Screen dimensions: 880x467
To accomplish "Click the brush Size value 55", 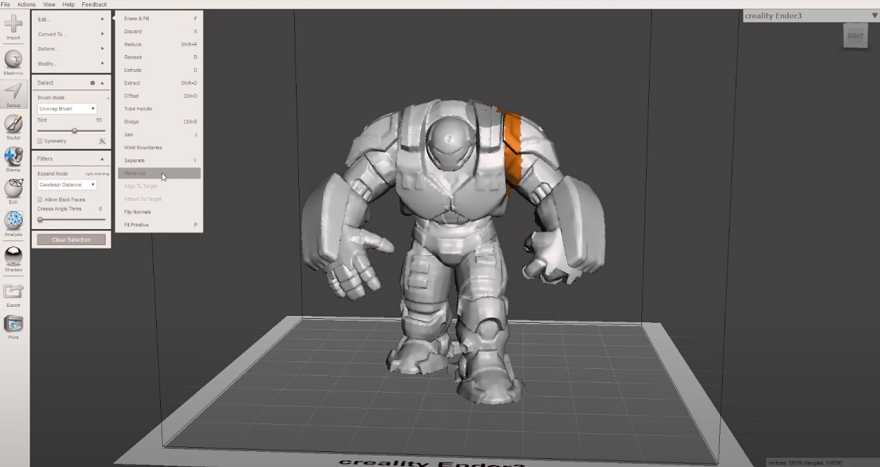I will (x=99, y=120).
